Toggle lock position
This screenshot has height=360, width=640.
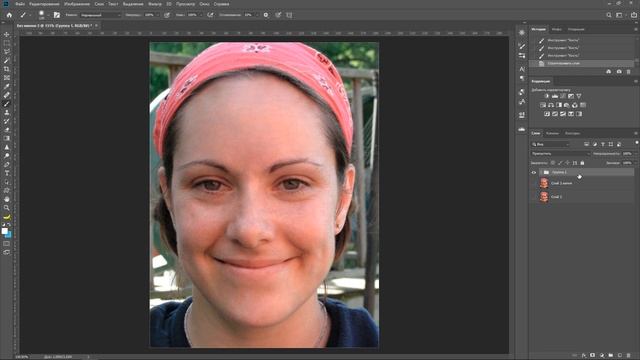pyautogui.click(x=567, y=163)
